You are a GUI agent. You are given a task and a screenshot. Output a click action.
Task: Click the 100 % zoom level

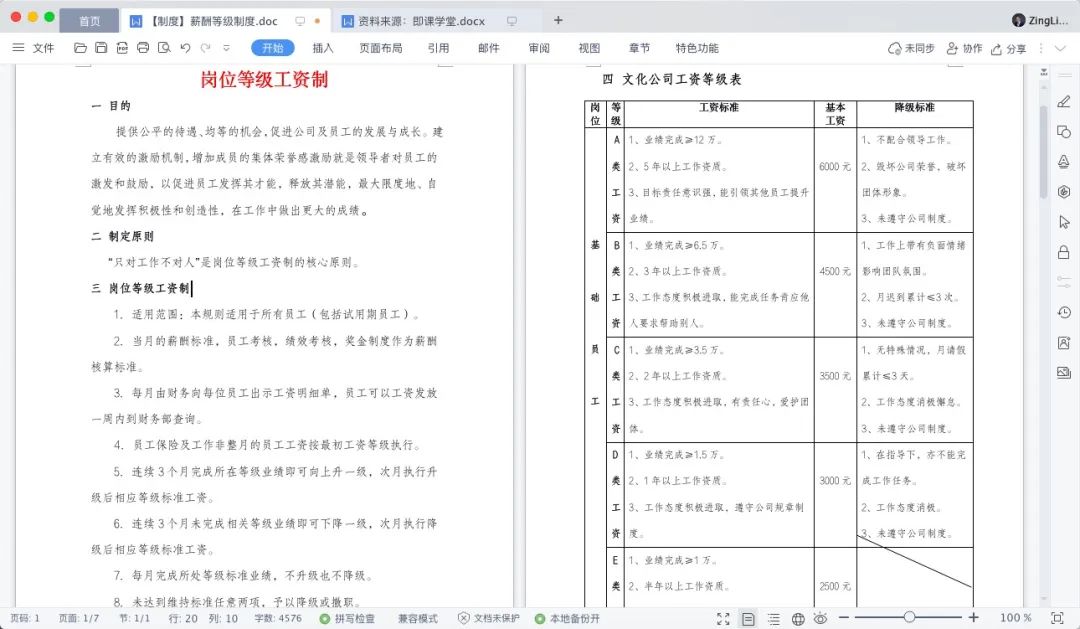click(x=1015, y=618)
